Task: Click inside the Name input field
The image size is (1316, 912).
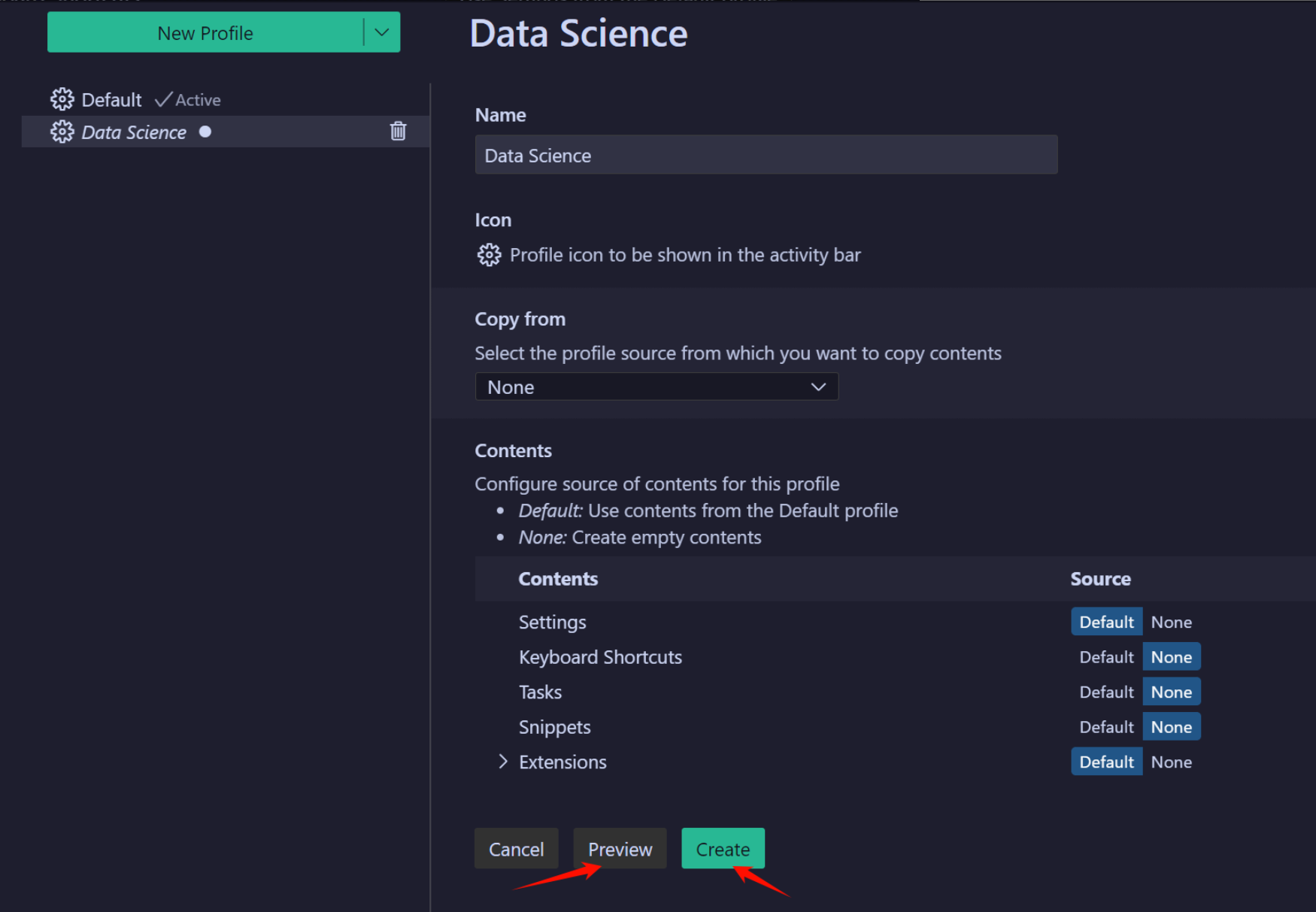Action: pos(766,155)
